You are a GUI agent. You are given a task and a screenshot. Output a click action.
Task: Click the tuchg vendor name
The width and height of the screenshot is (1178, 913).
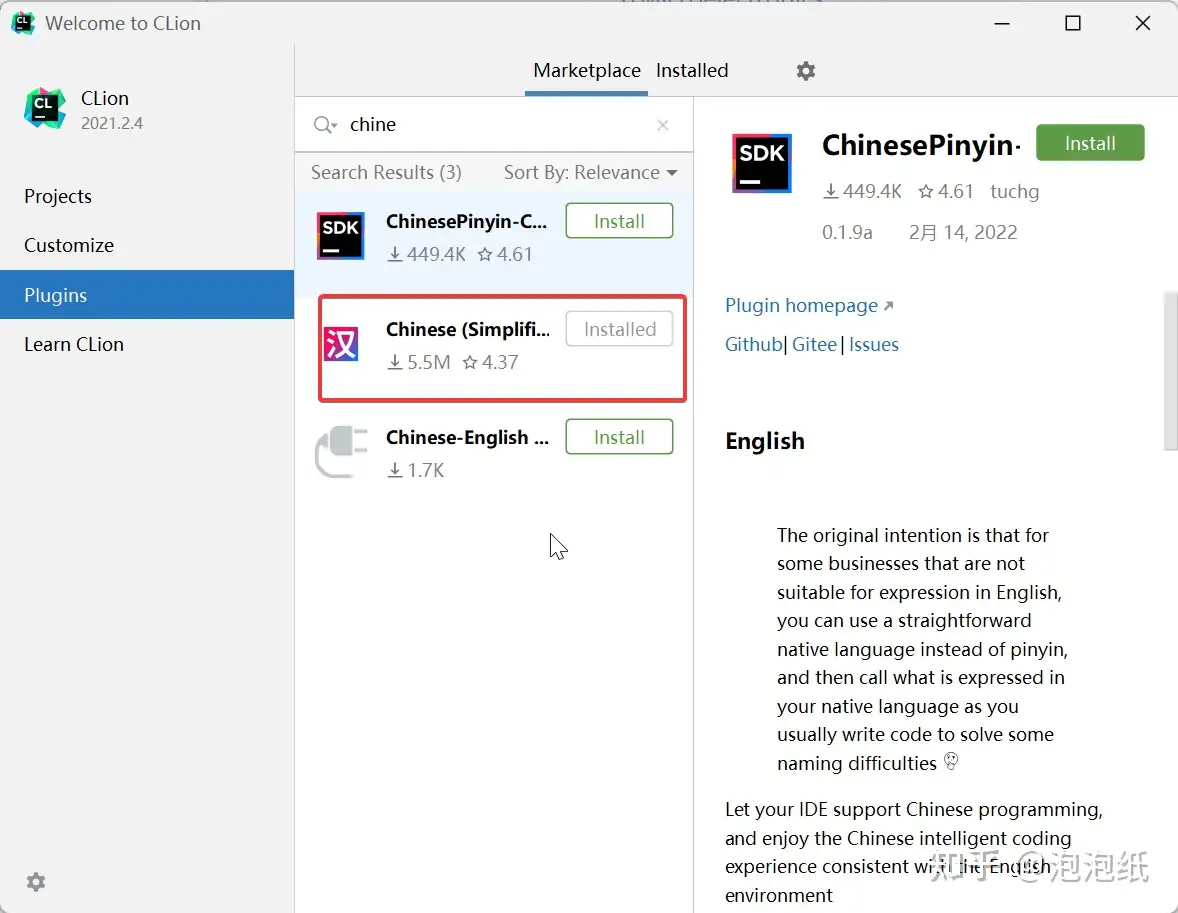point(1014,192)
